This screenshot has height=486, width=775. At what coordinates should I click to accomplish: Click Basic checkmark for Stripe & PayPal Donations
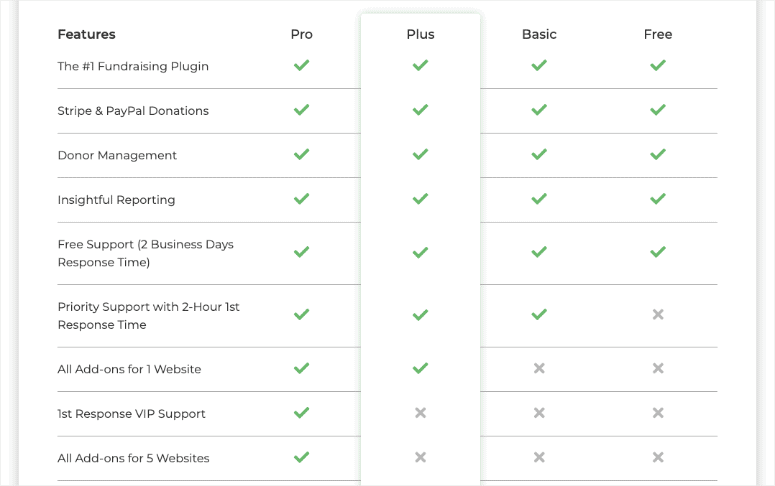coord(539,110)
